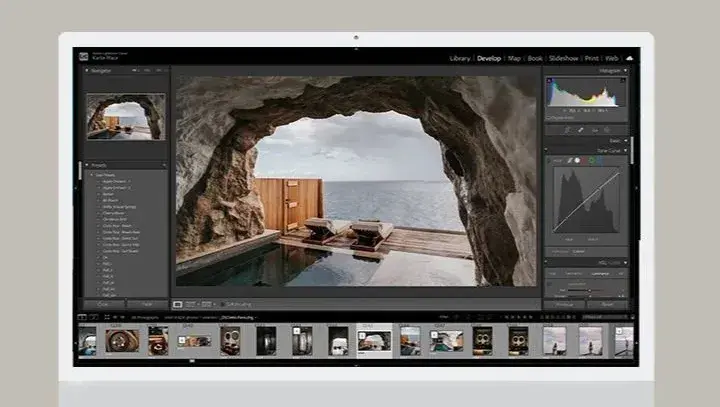The height and width of the screenshot is (407, 720).
Task: Open the Print module
Action: tap(591, 58)
